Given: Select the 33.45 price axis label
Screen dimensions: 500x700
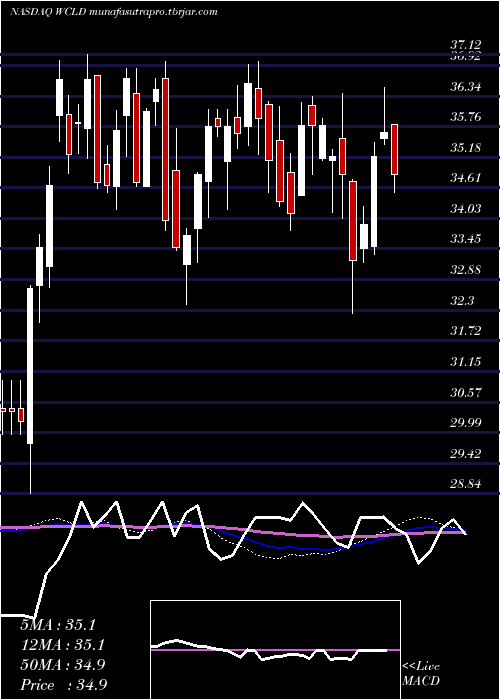Looking at the screenshot, I should coord(466,239).
